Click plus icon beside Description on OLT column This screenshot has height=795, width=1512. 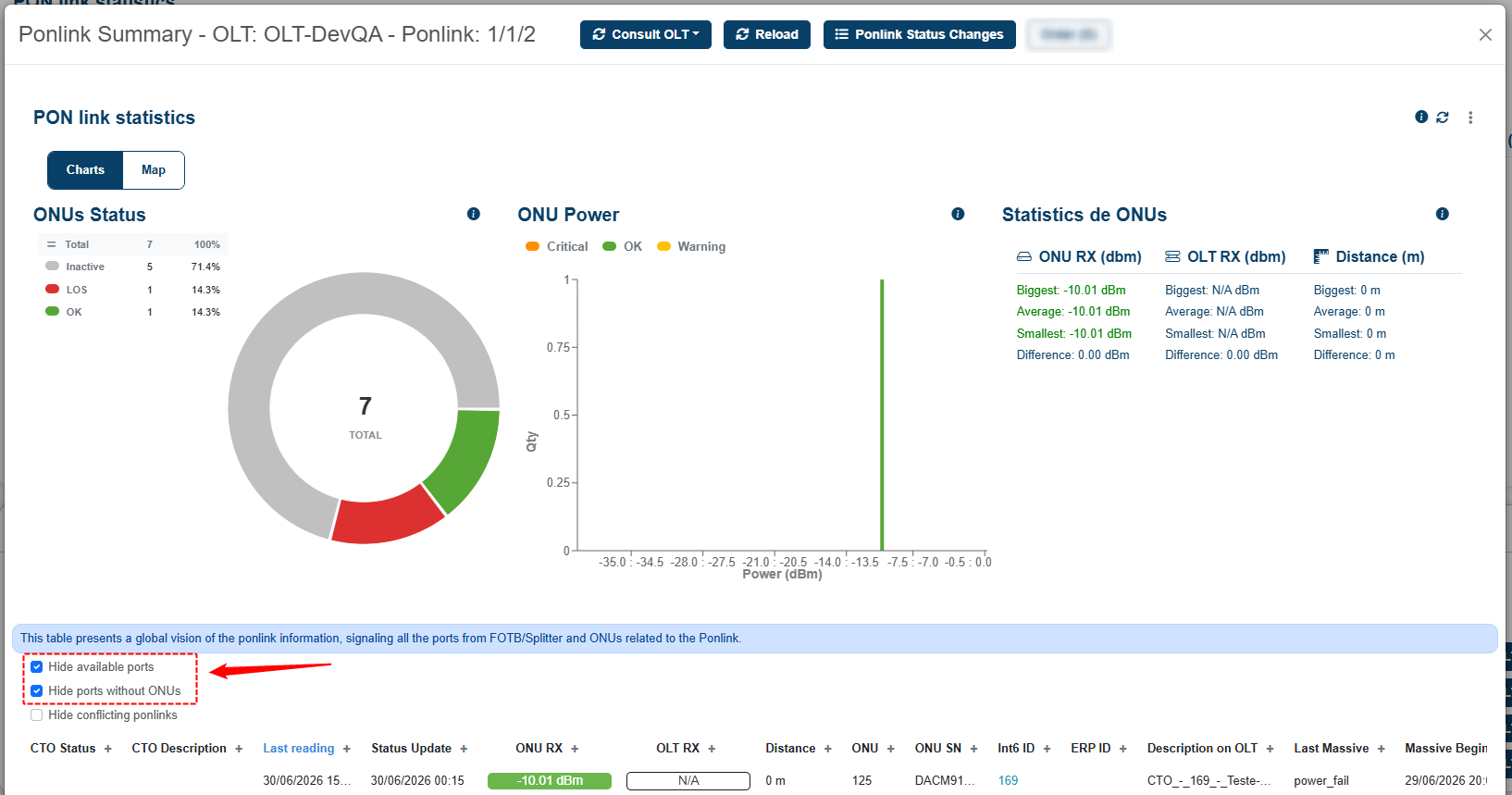coord(1270,749)
